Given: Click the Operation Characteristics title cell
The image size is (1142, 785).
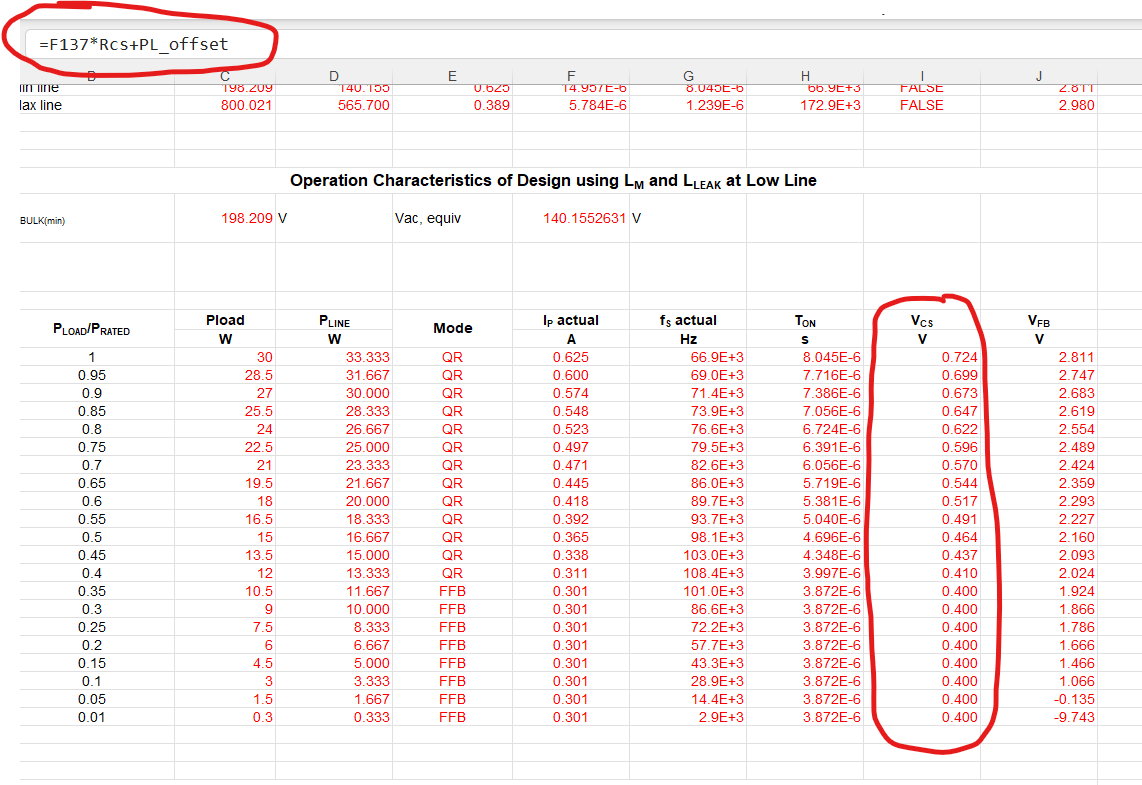Looking at the screenshot, I should pyautogui.click(x=554, y=181).
